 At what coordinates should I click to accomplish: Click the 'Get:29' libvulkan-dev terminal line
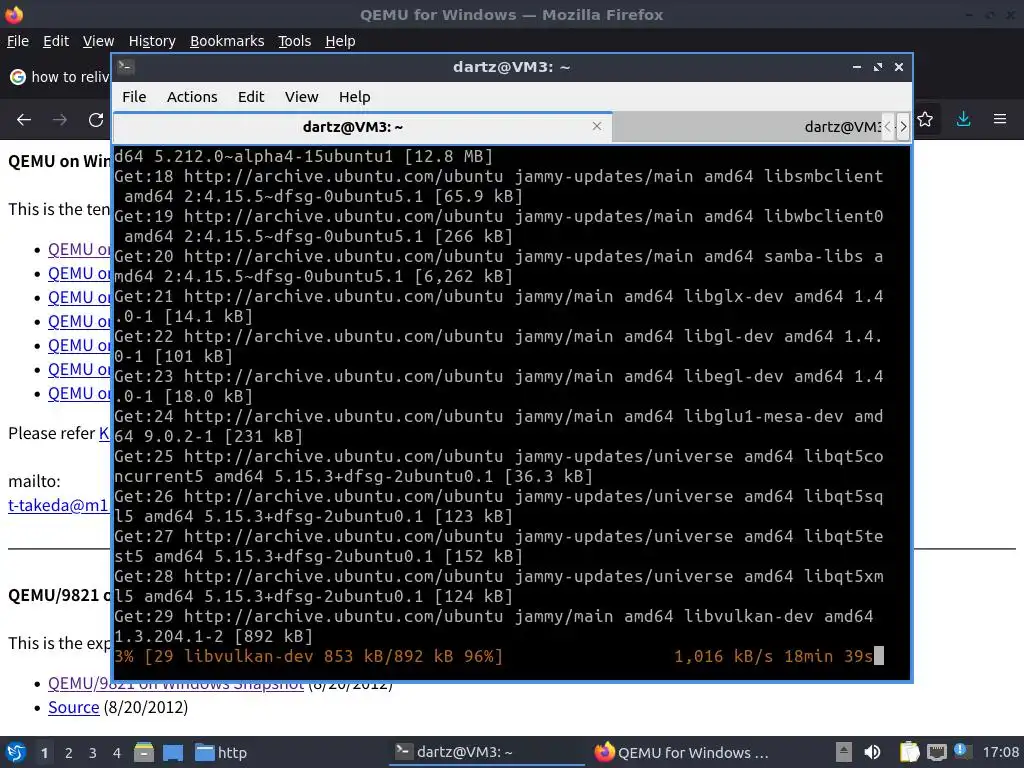(x=494, y=626)
